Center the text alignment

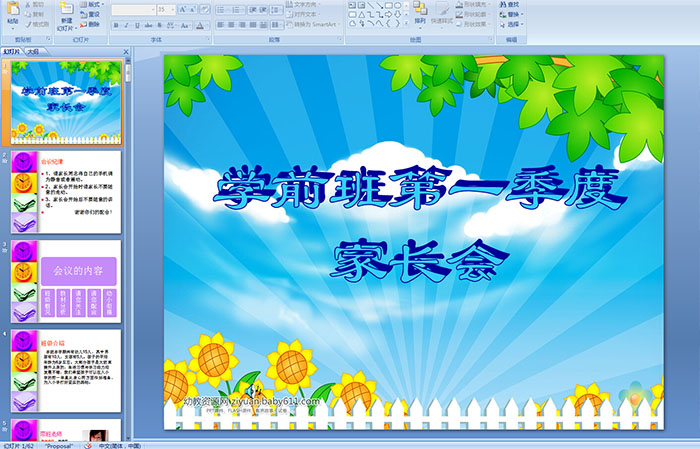pyautogui.click(x=231, y=25)
